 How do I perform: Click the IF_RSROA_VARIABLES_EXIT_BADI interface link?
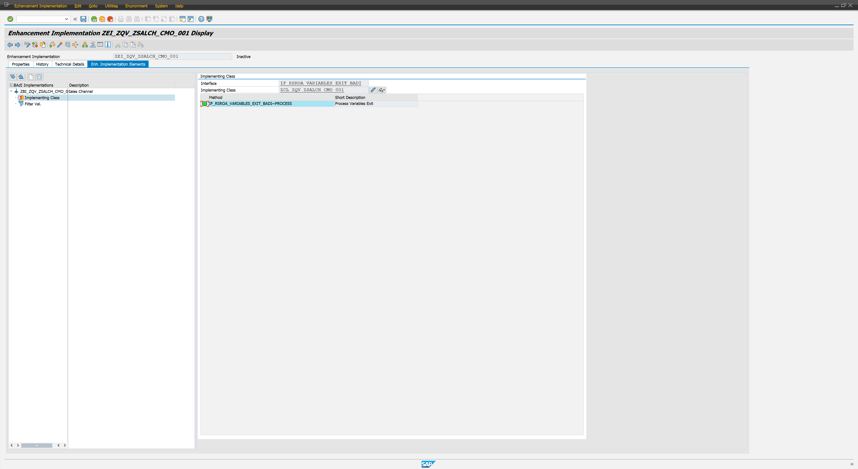pos(321,83)
